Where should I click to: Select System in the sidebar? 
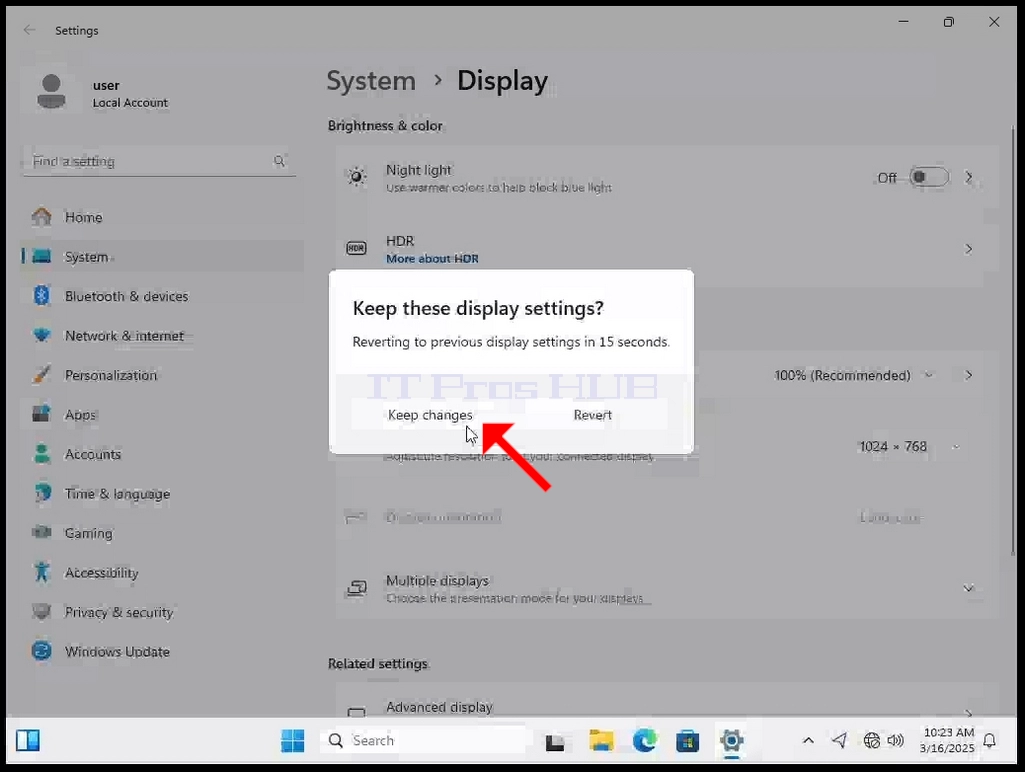pos(163,257)
